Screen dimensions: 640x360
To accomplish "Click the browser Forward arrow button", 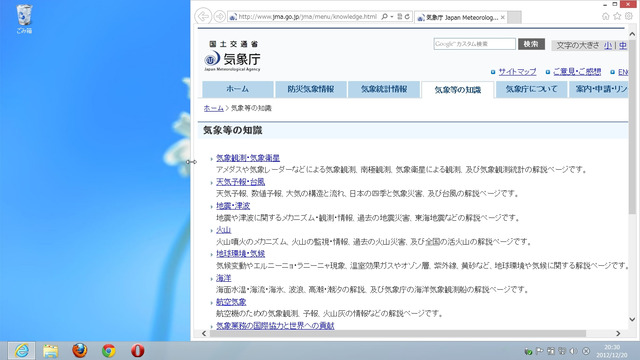I will 220,16.
